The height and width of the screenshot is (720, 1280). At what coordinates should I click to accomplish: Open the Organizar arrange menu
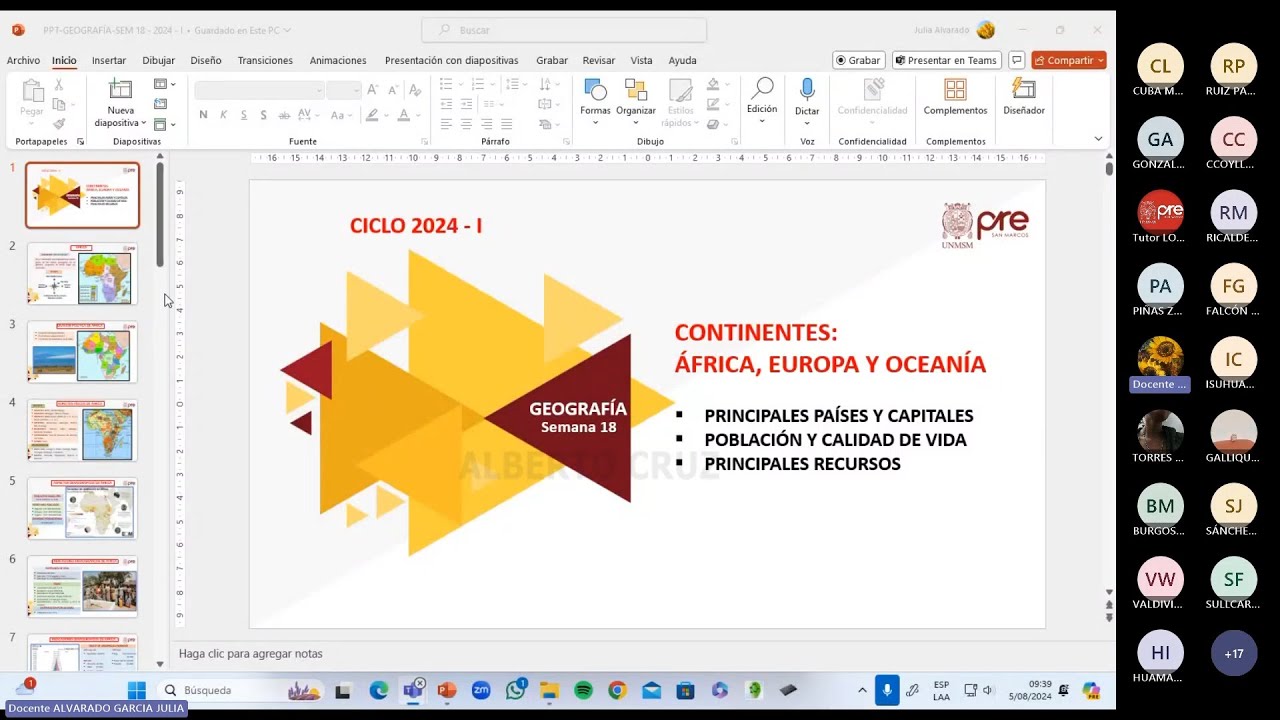coord(635,100)
